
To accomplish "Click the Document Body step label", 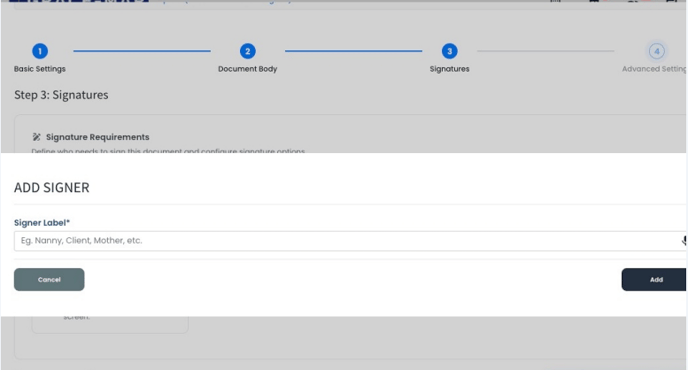I will [247, 69].
